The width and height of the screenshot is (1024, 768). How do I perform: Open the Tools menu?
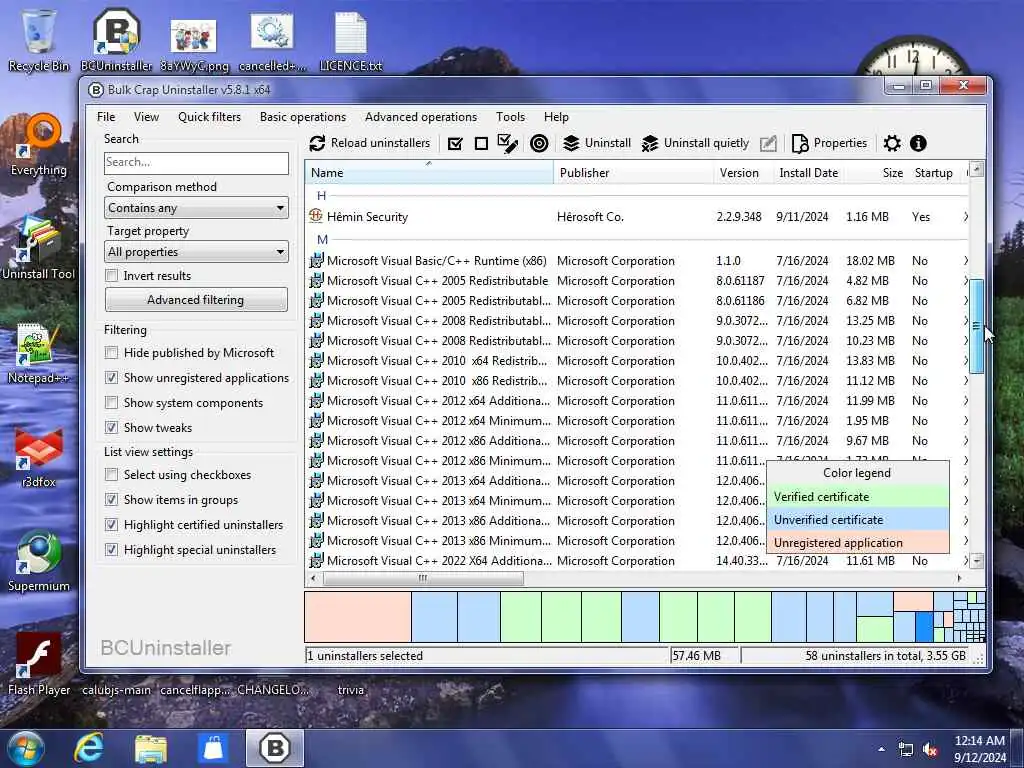[511, 117]
